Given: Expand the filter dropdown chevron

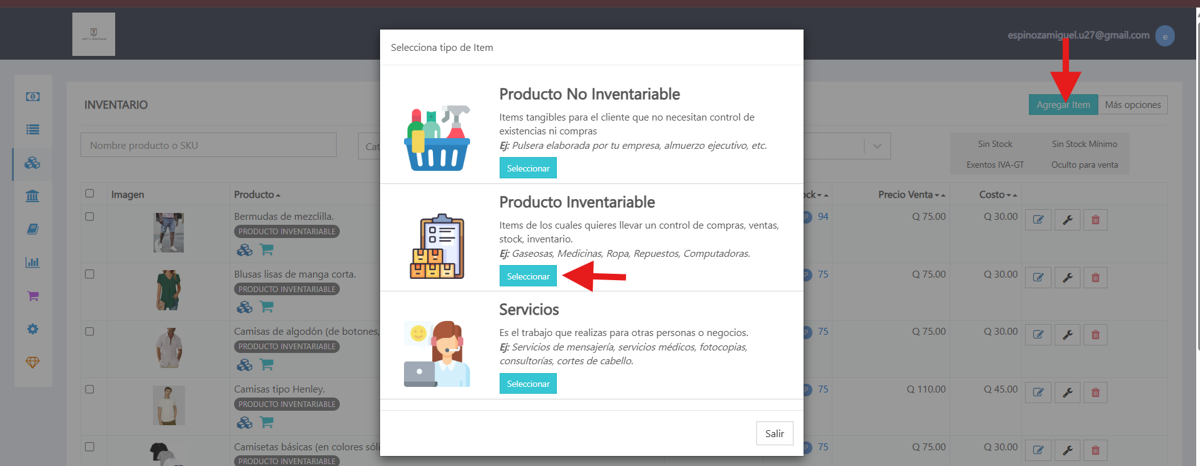Looking at the screenshot, I should tap(877, 146).
